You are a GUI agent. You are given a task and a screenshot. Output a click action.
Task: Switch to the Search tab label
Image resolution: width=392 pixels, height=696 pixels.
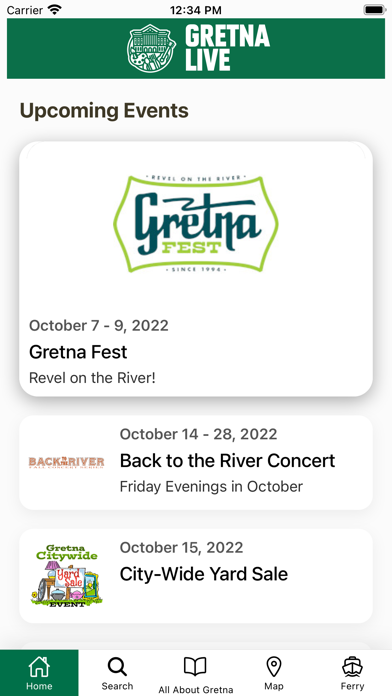[x=117, y=686]
